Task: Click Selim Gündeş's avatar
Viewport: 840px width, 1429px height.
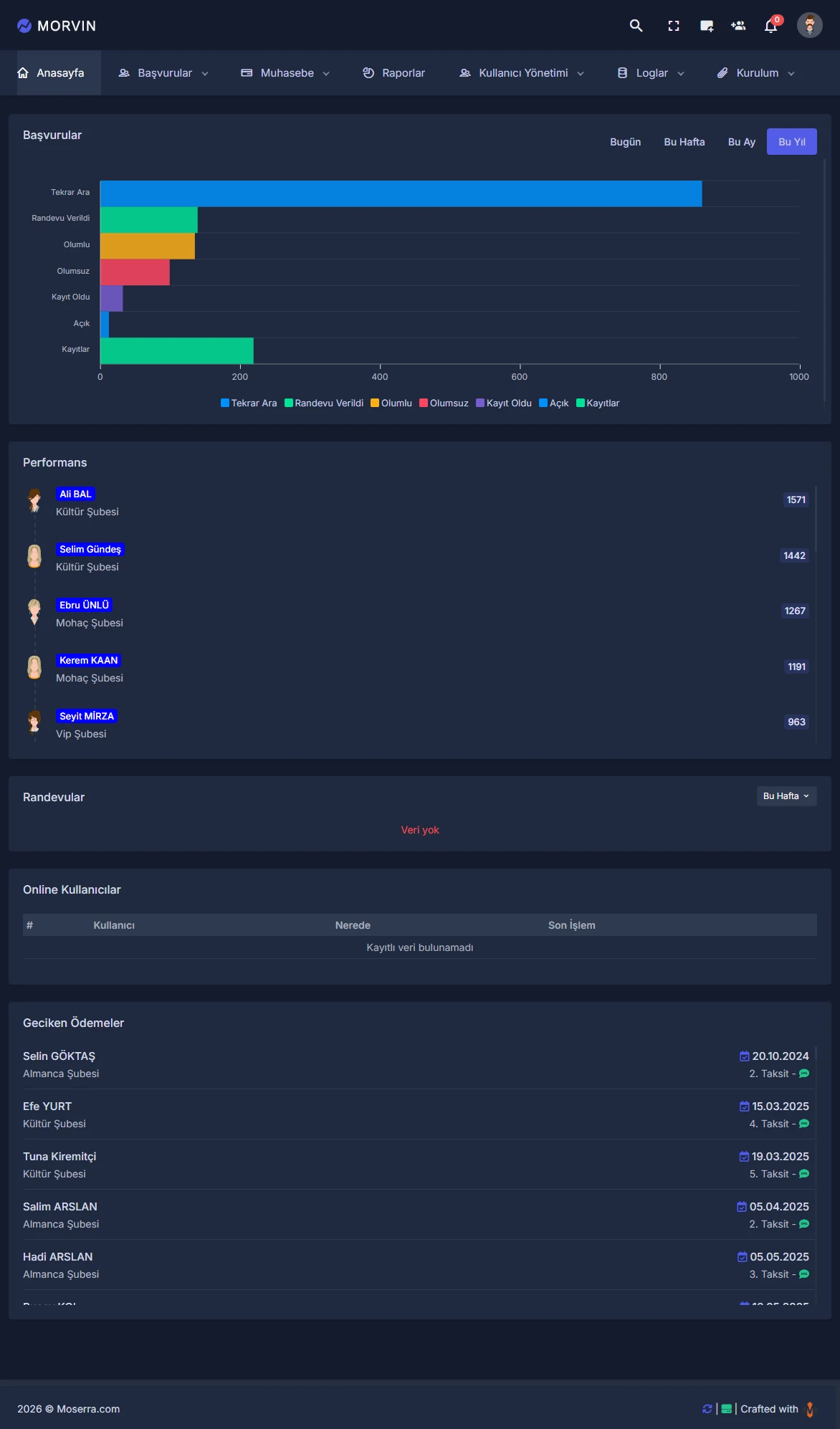Action: point(34,556)
